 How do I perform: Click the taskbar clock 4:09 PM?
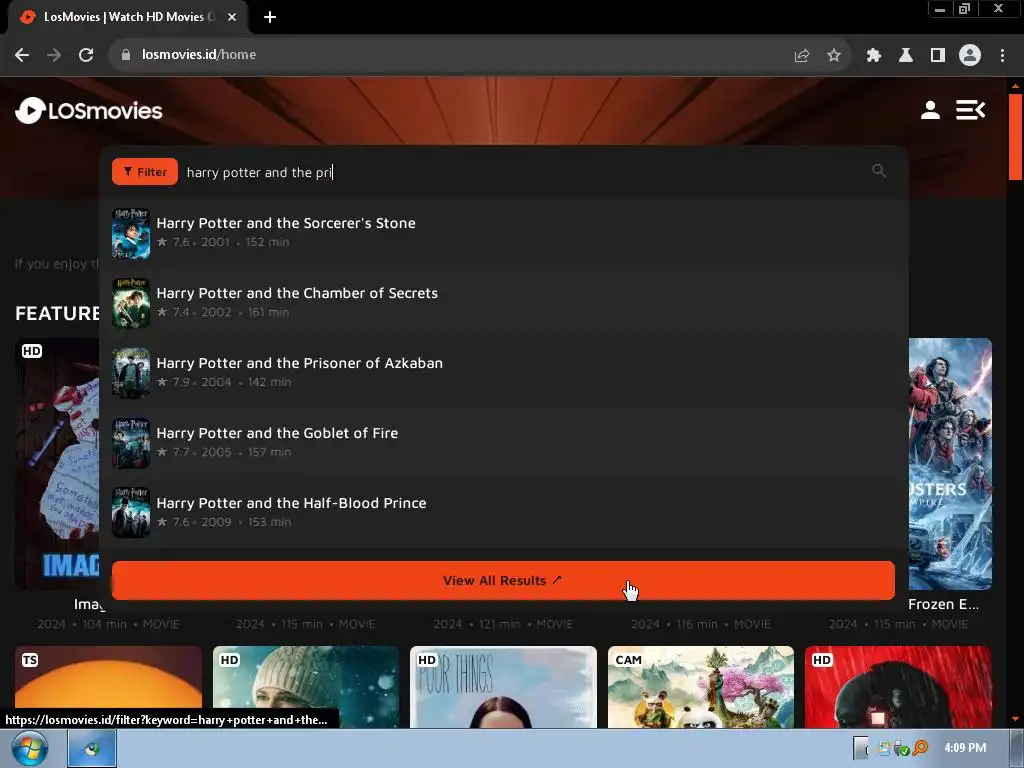click(965, 748)
